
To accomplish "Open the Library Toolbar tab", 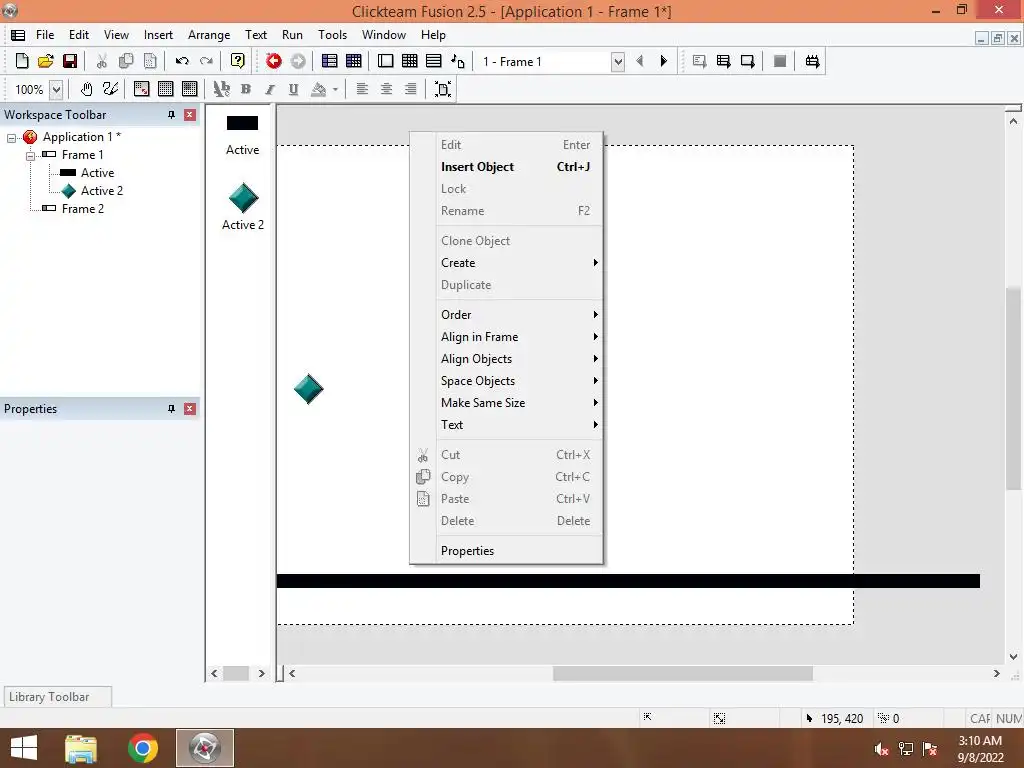I will click(x=57, y=697).
